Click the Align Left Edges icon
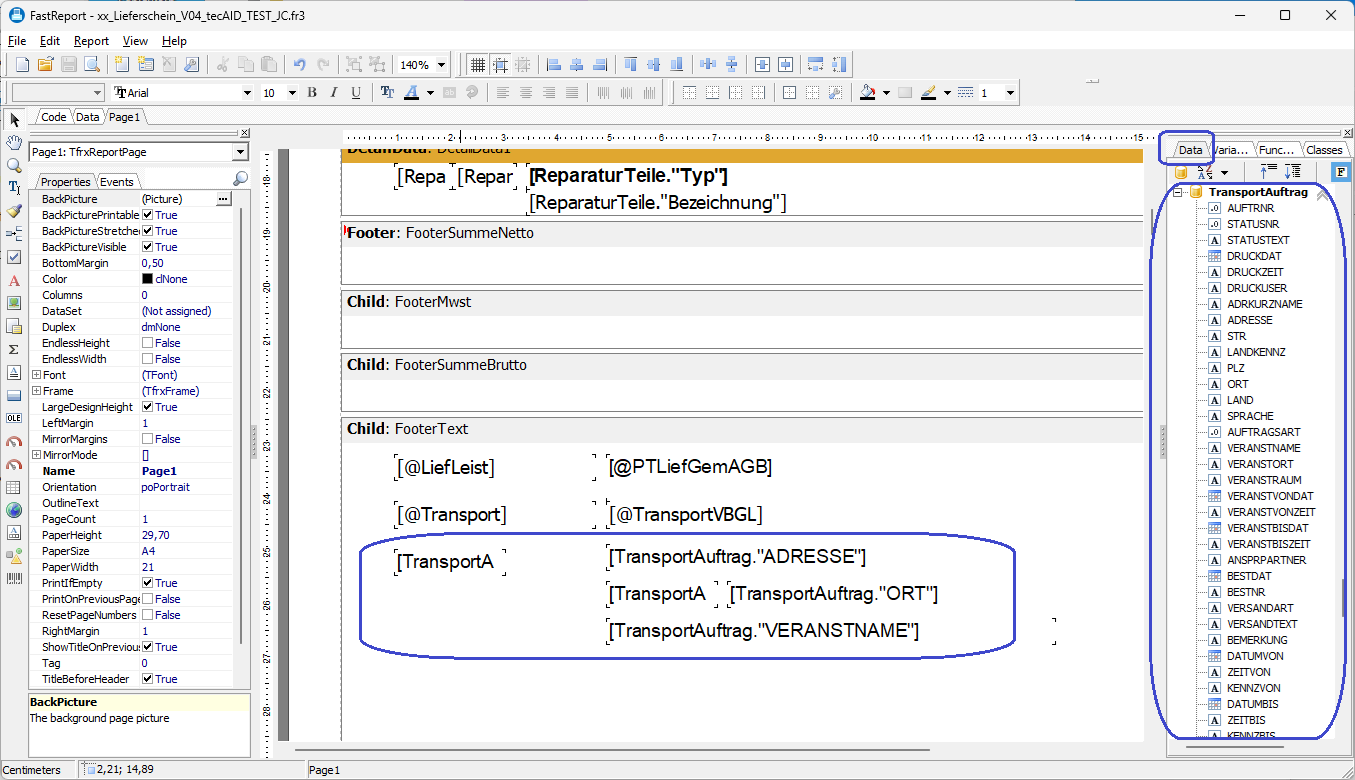This screenshot has height=780, width=1355. pyautogui.click(x=553, y=64)
